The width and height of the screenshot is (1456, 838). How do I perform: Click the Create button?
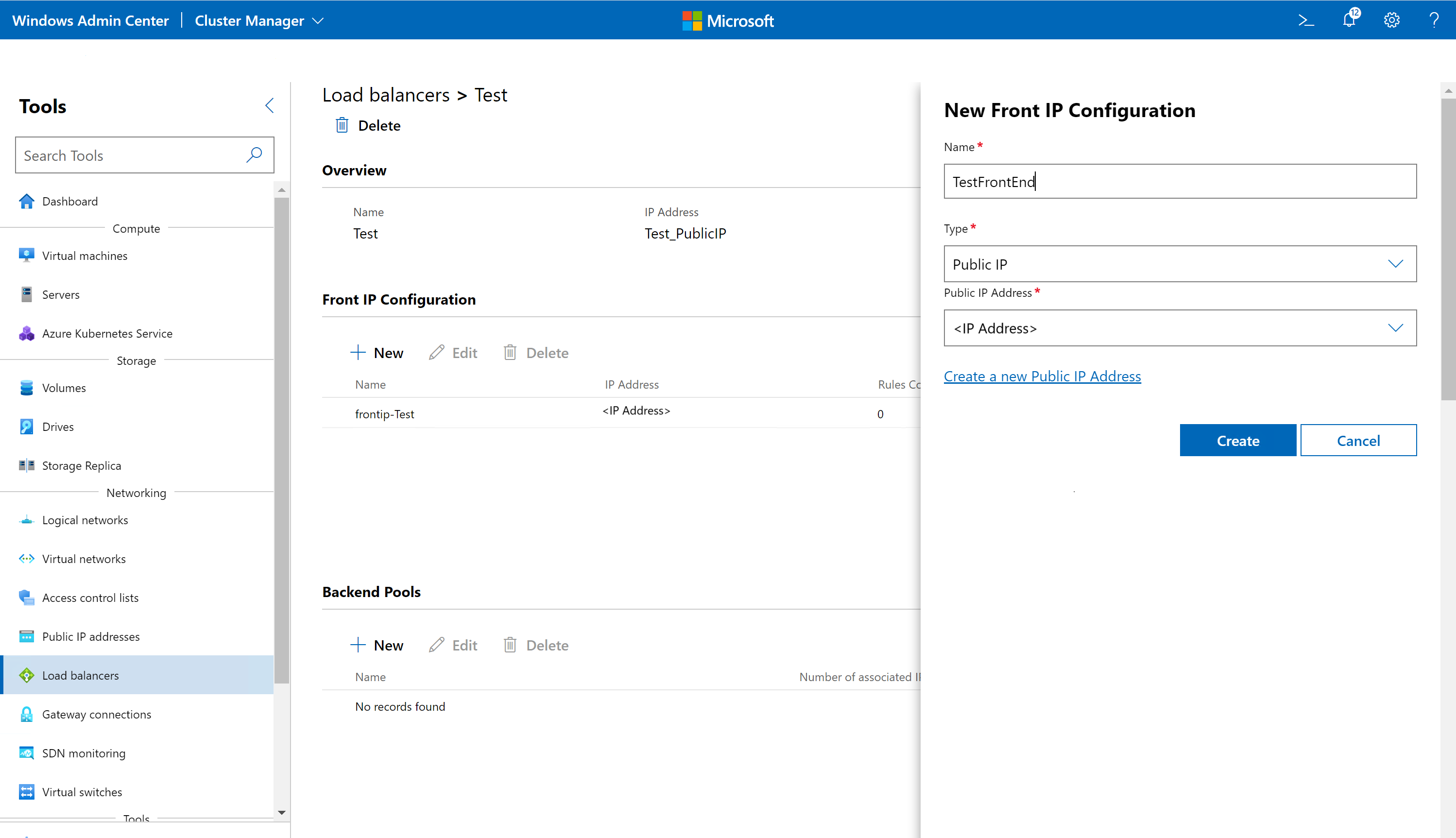coord(1237,440)
